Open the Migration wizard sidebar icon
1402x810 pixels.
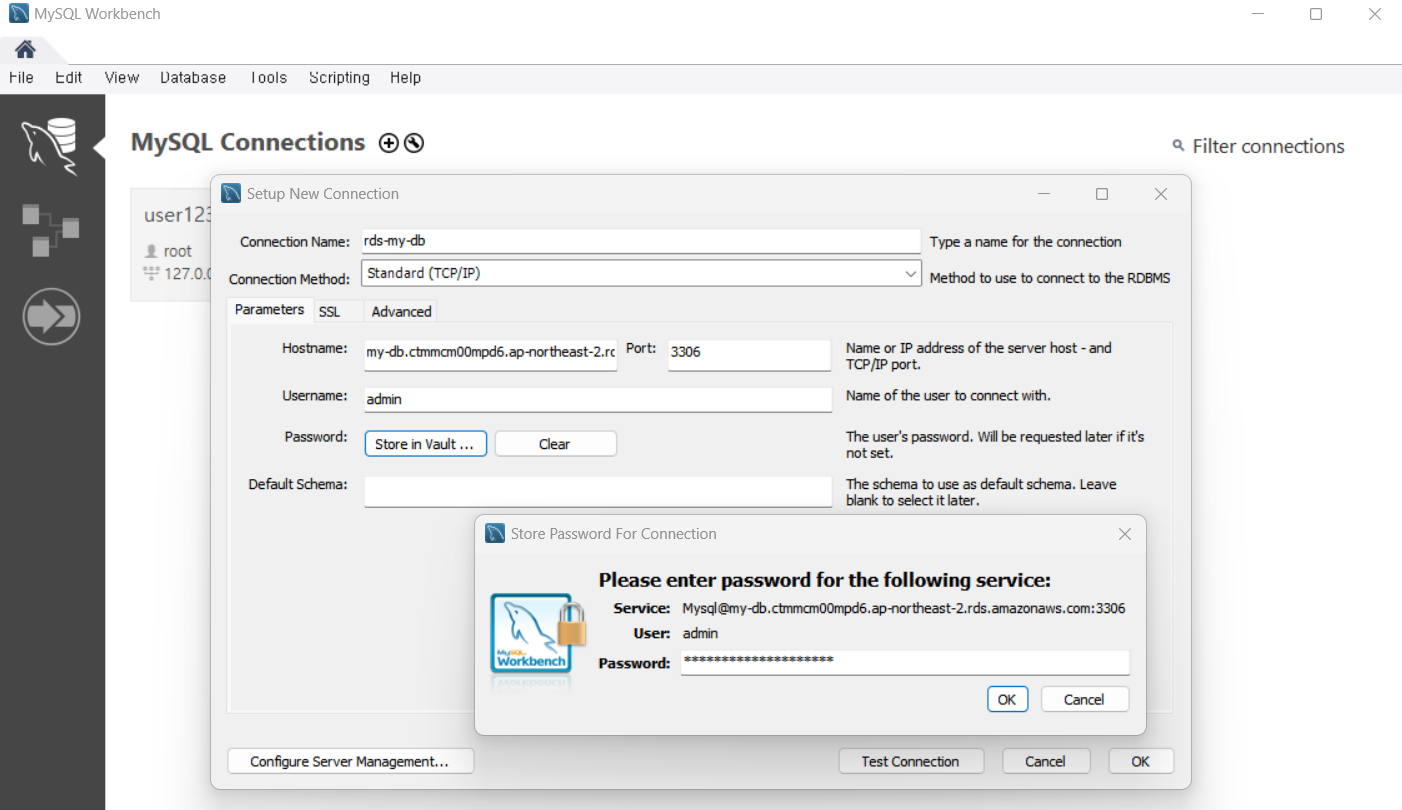[x=51, y=317]
